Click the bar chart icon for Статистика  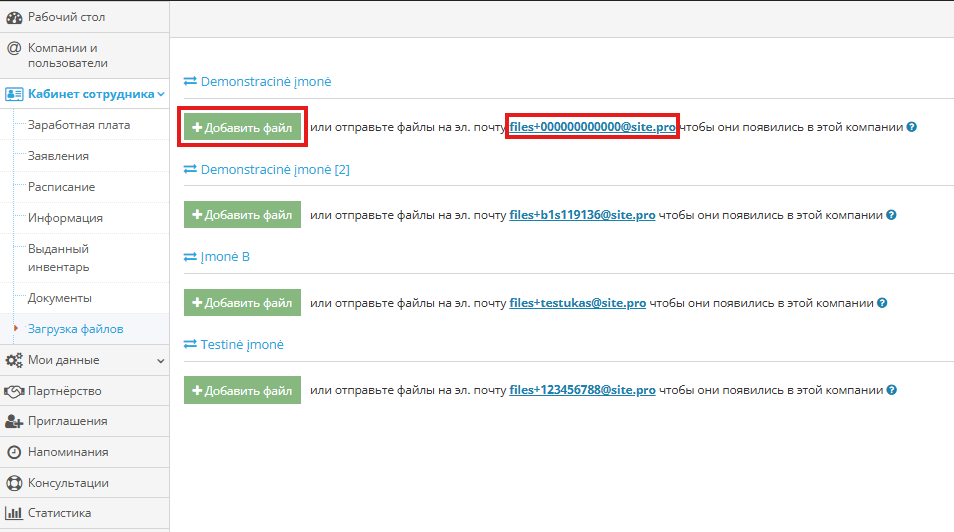pos(14,513)
